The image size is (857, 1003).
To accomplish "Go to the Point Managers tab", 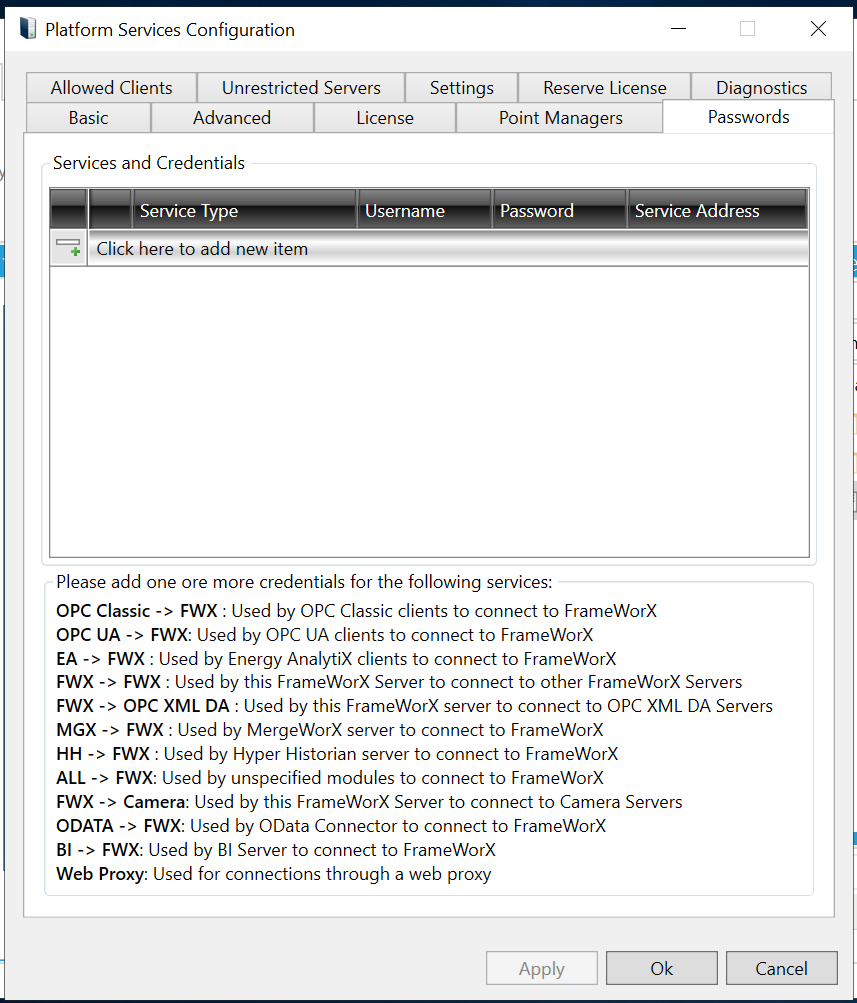I will coord(560,118).
